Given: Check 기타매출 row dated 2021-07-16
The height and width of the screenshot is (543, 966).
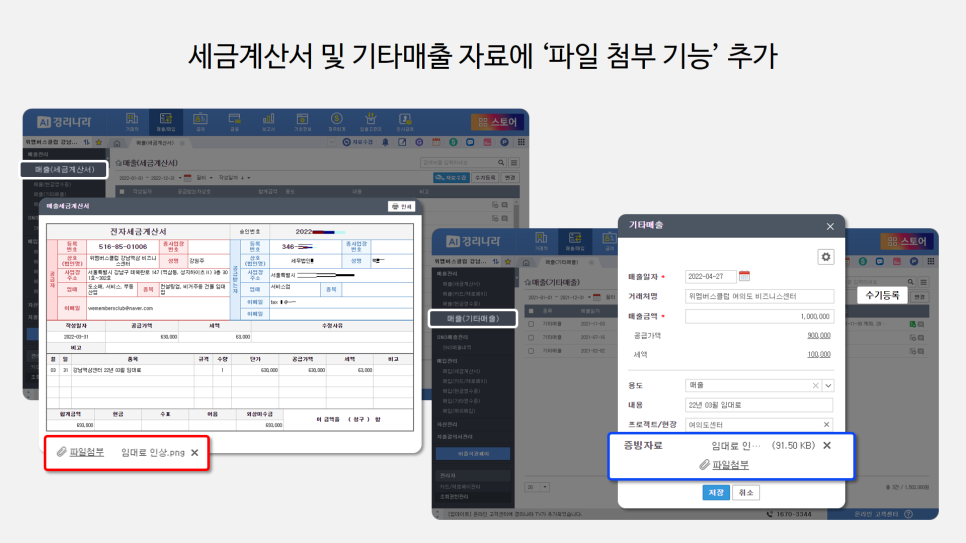Looking at the screenshot, I should click(531, 338).
